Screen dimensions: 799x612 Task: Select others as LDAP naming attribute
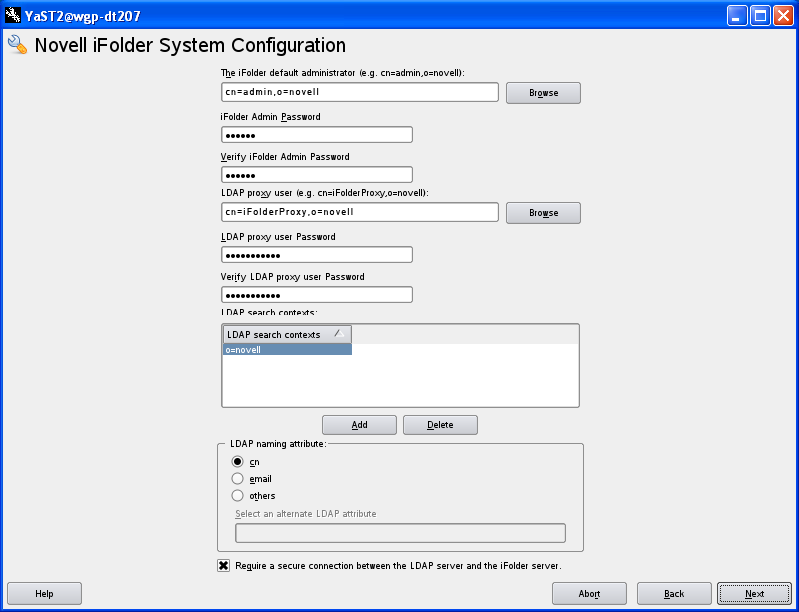click(237, 496)
